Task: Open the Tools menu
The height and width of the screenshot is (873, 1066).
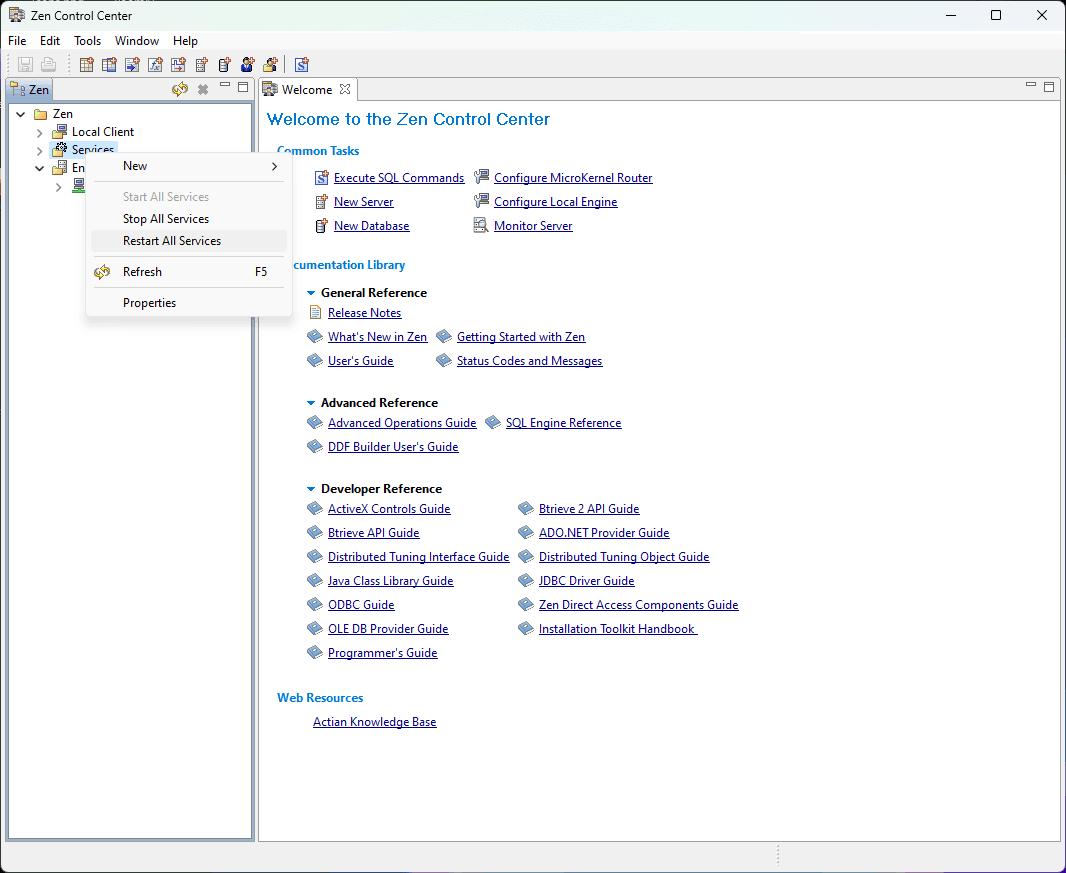Action: click(87, 41)
